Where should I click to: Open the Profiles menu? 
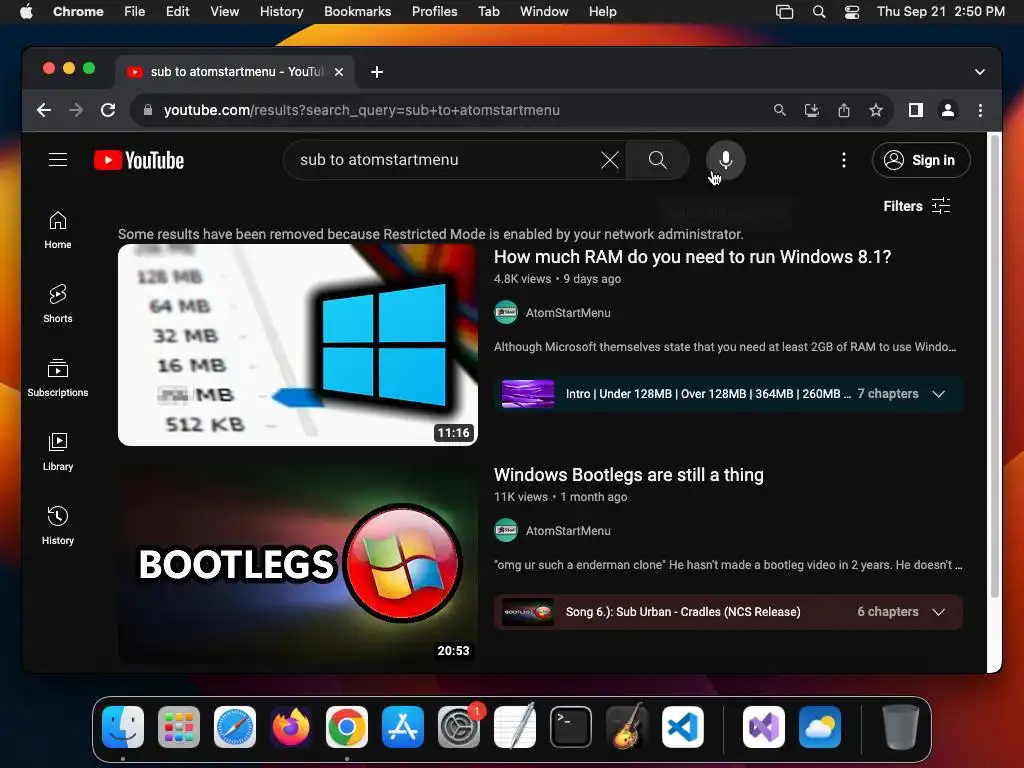point(434,12)
